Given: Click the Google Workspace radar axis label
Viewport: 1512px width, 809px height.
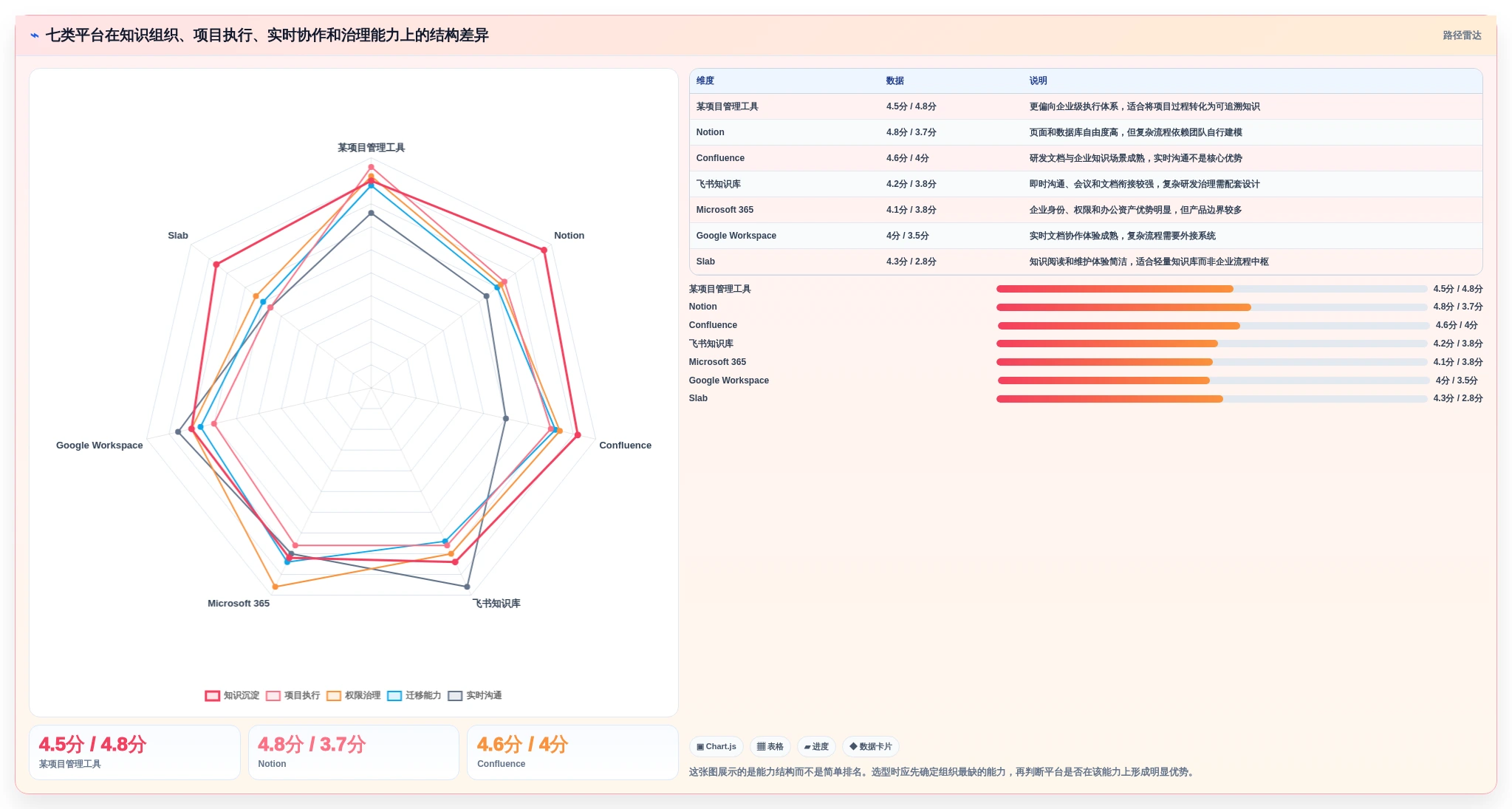Looking at the screenshot, I should (100, 446).
